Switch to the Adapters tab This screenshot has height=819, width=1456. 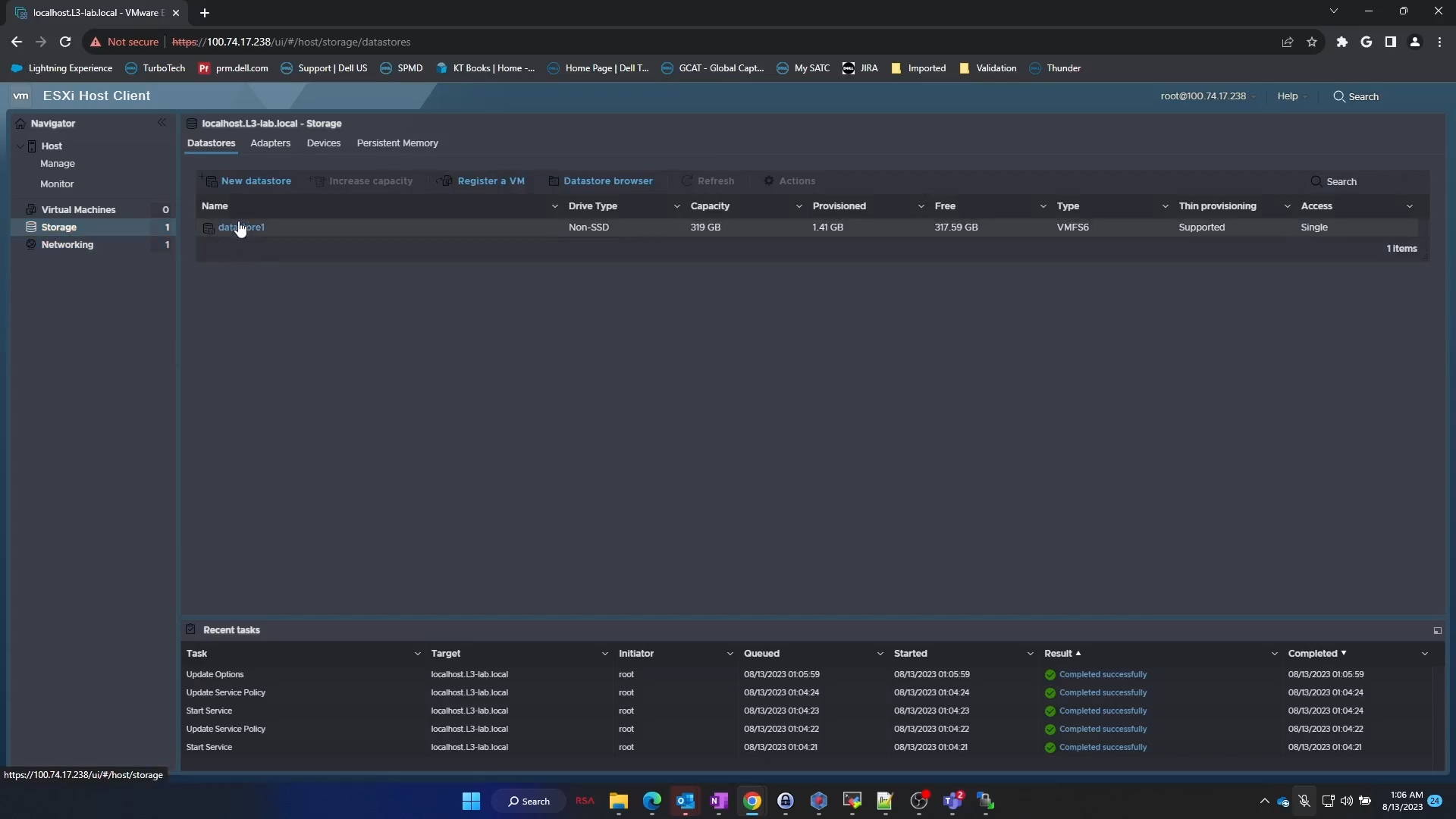(x=271, y=143)
